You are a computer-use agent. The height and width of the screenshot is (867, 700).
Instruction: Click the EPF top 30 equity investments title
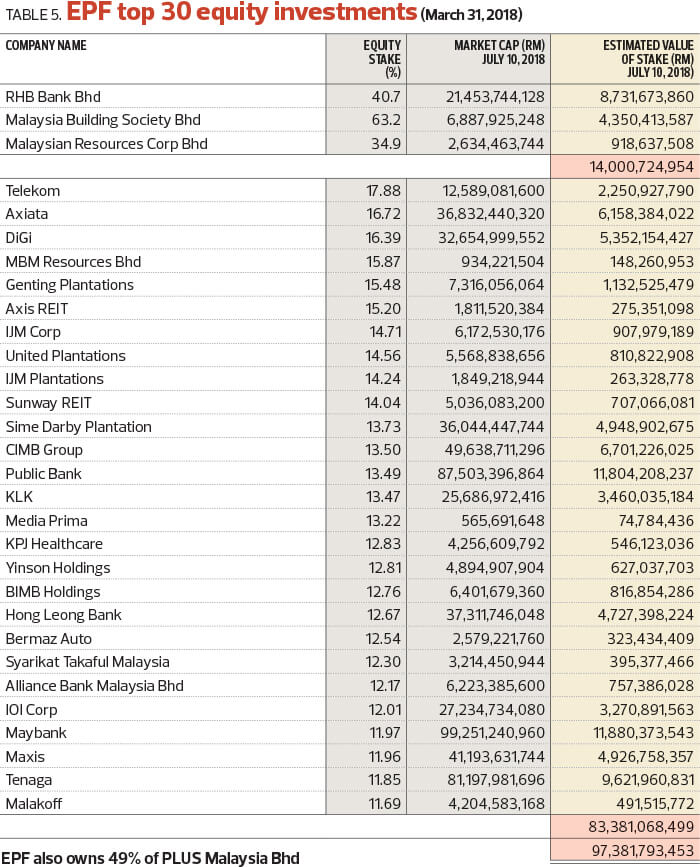(x=242, y=12)
